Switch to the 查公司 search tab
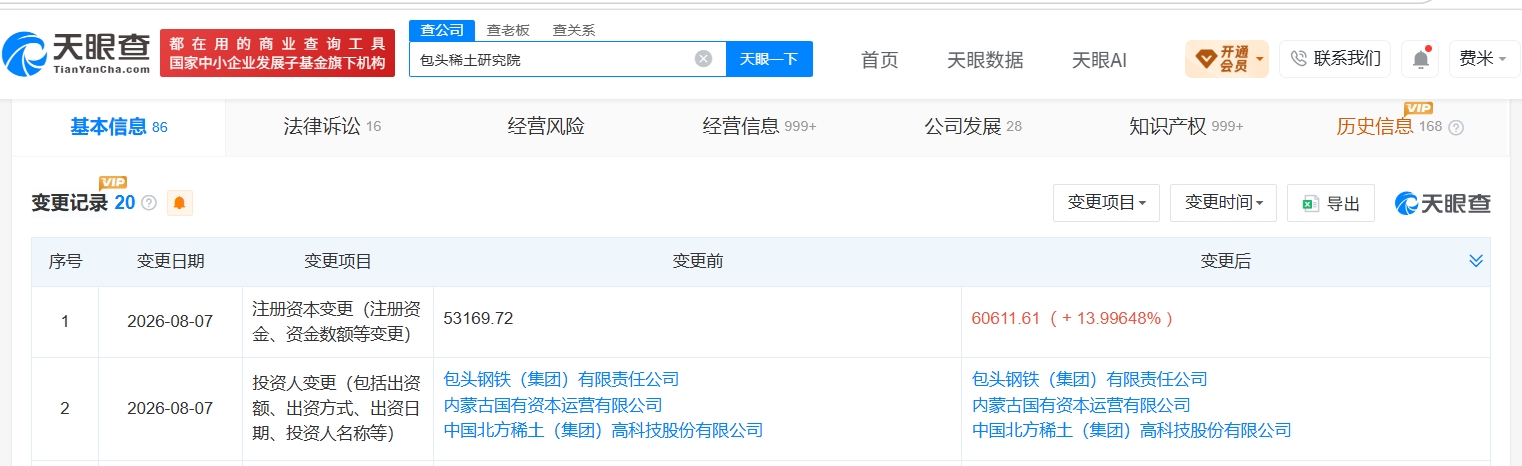 (442, 30)
